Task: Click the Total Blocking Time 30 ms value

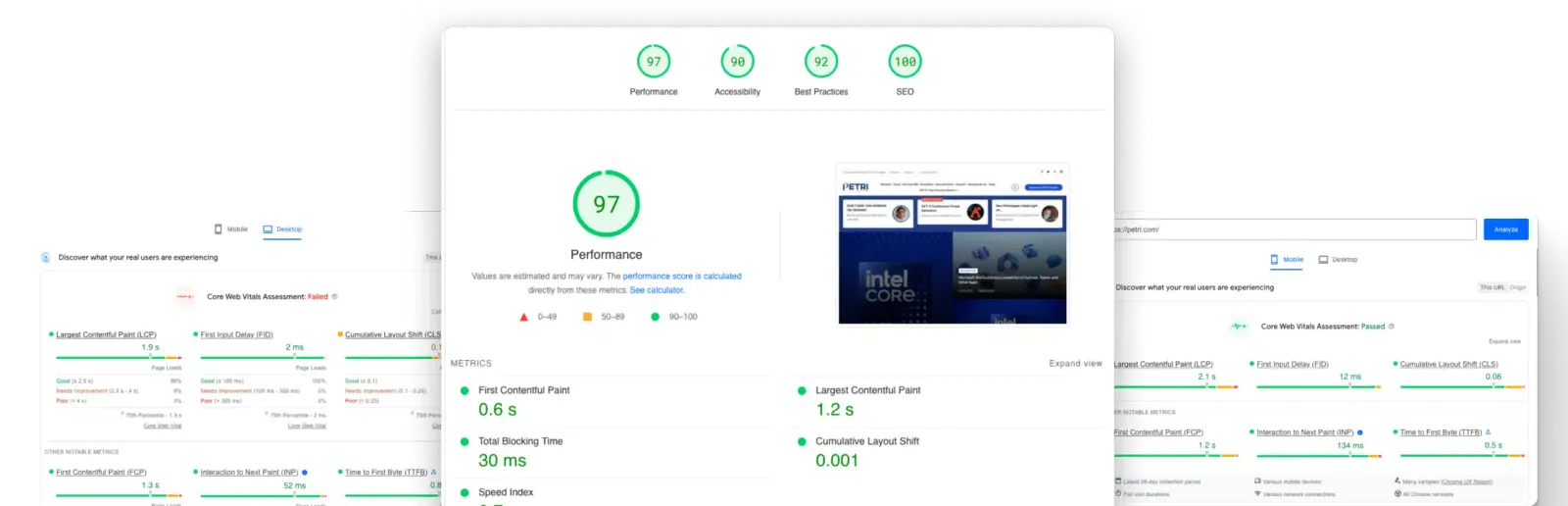Action: click(502, 461)
